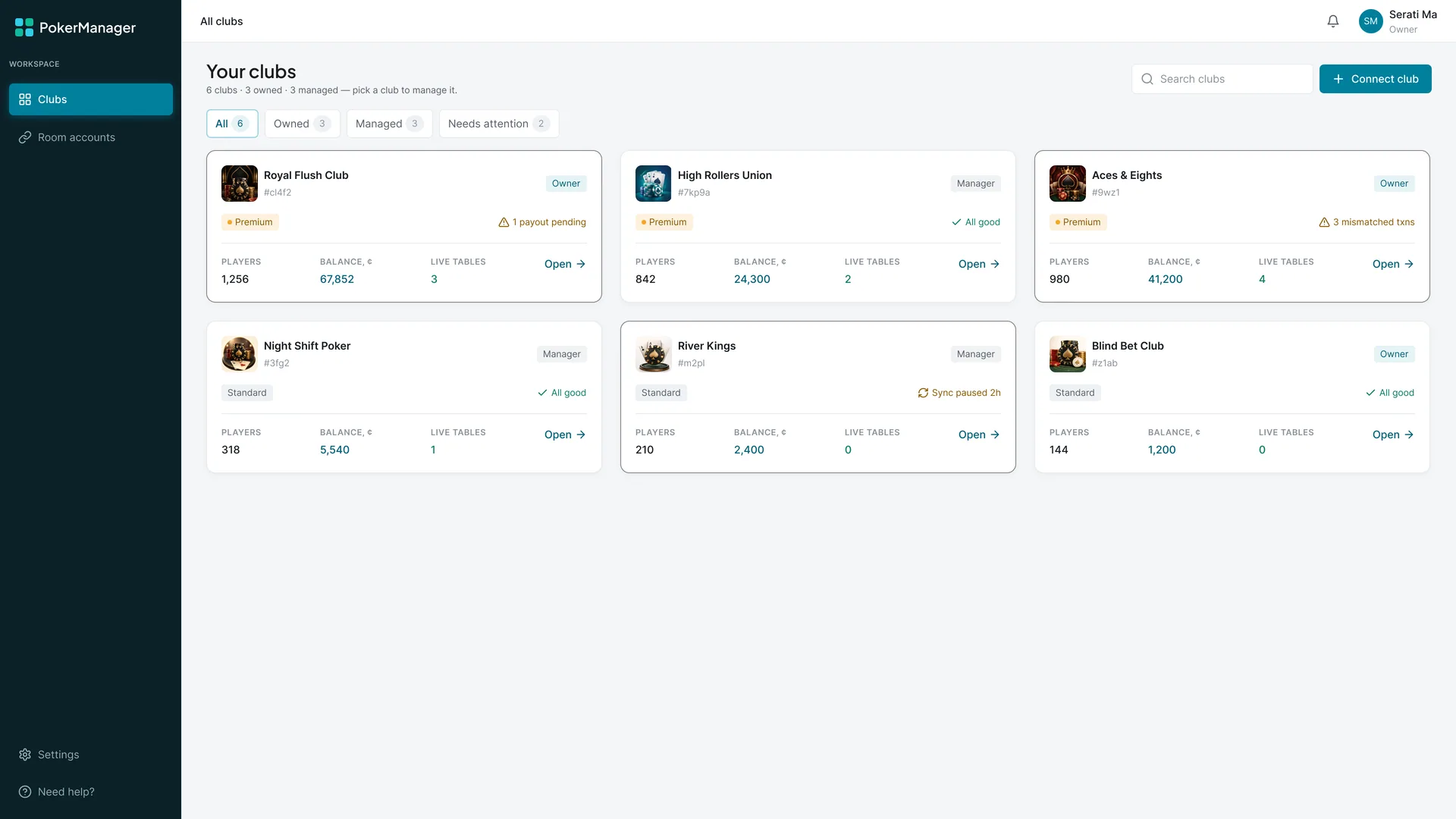Image resolution: width=1456 pixels, height=819 pixels.
Task: Click the All clubs breadcrumb
Action: [x=221, y=21]
